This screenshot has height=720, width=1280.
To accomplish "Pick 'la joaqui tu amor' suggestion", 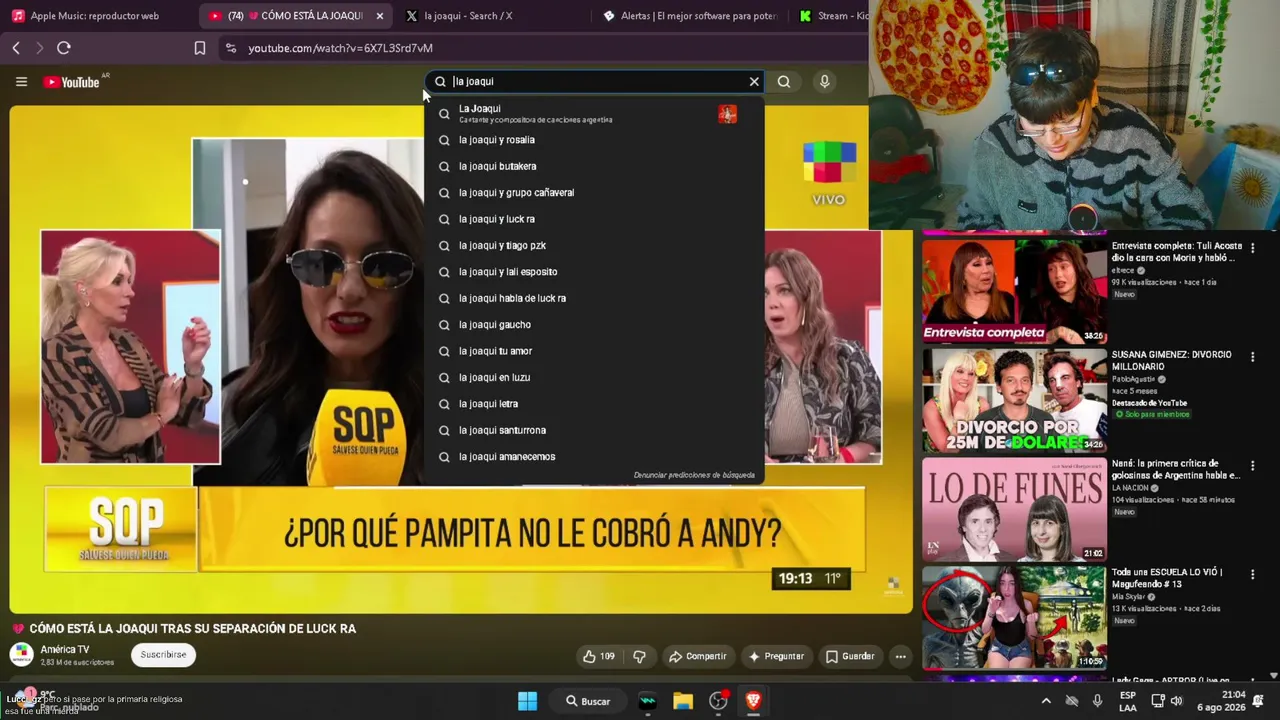I will click(x=595, y=351).
